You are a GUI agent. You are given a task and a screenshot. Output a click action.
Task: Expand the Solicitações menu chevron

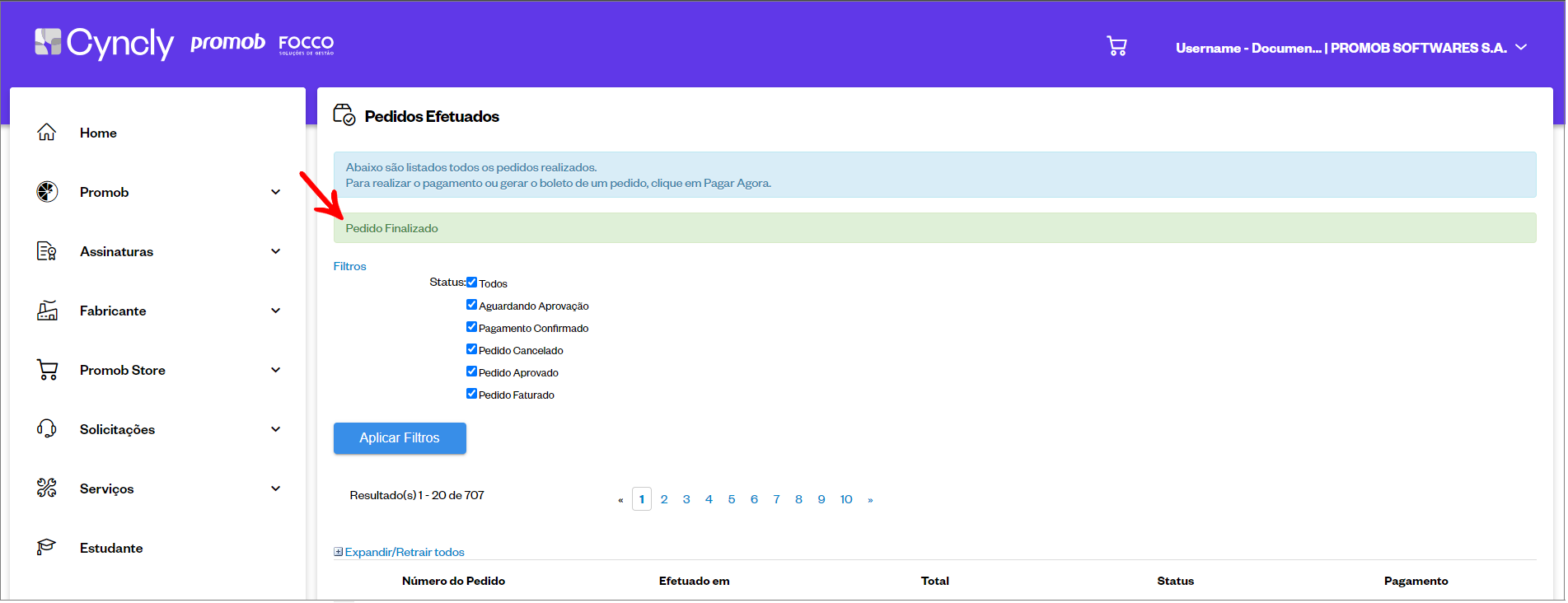tap(276, 429)
